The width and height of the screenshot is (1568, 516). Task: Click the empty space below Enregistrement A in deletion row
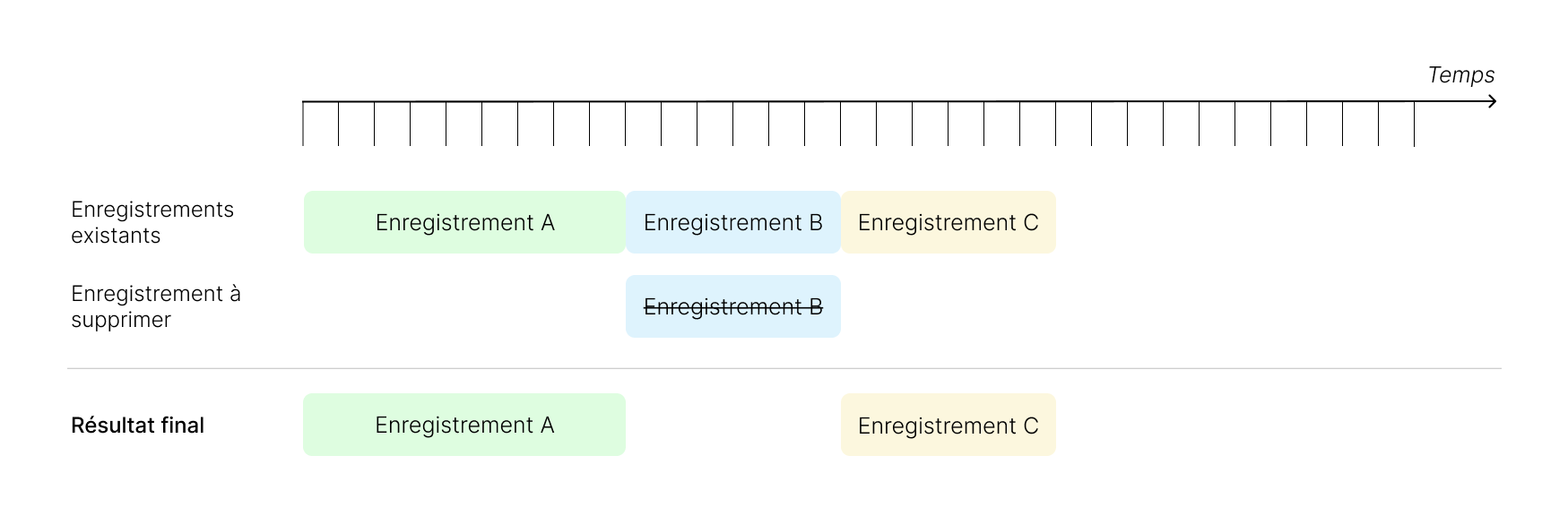(464, 306)
